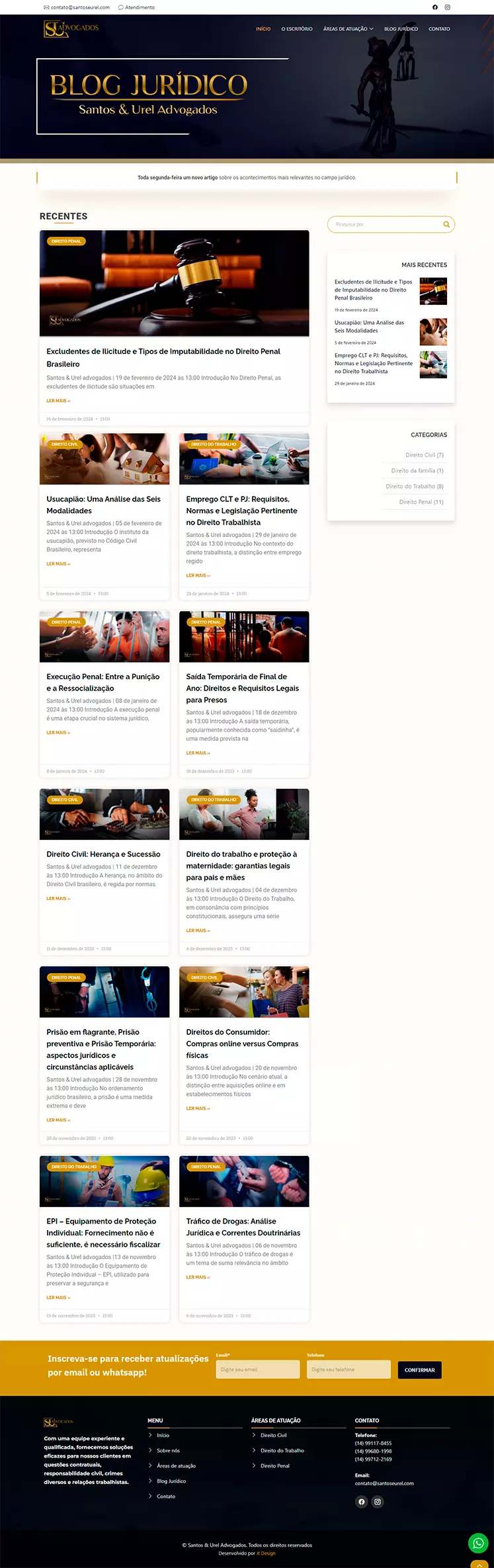
Task: Click Ler Mais under Direitos do Consumidor
Action: click(x=198, y=1108)
